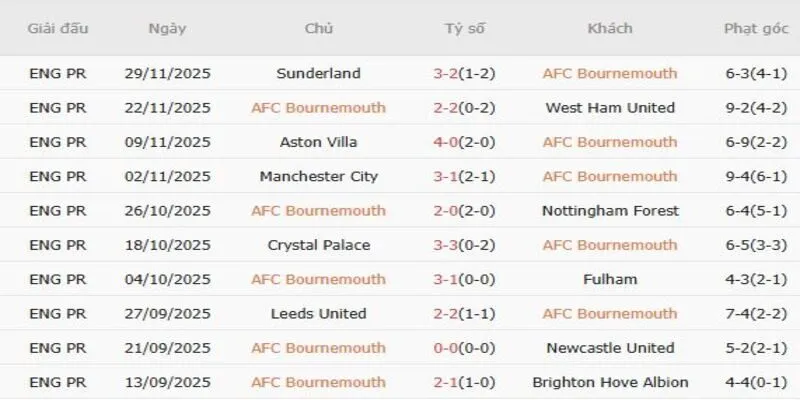Open the 4-0(2-0) match score
Image resolution: width=800 pixels, height=400 pixels.
click(465, 142)
